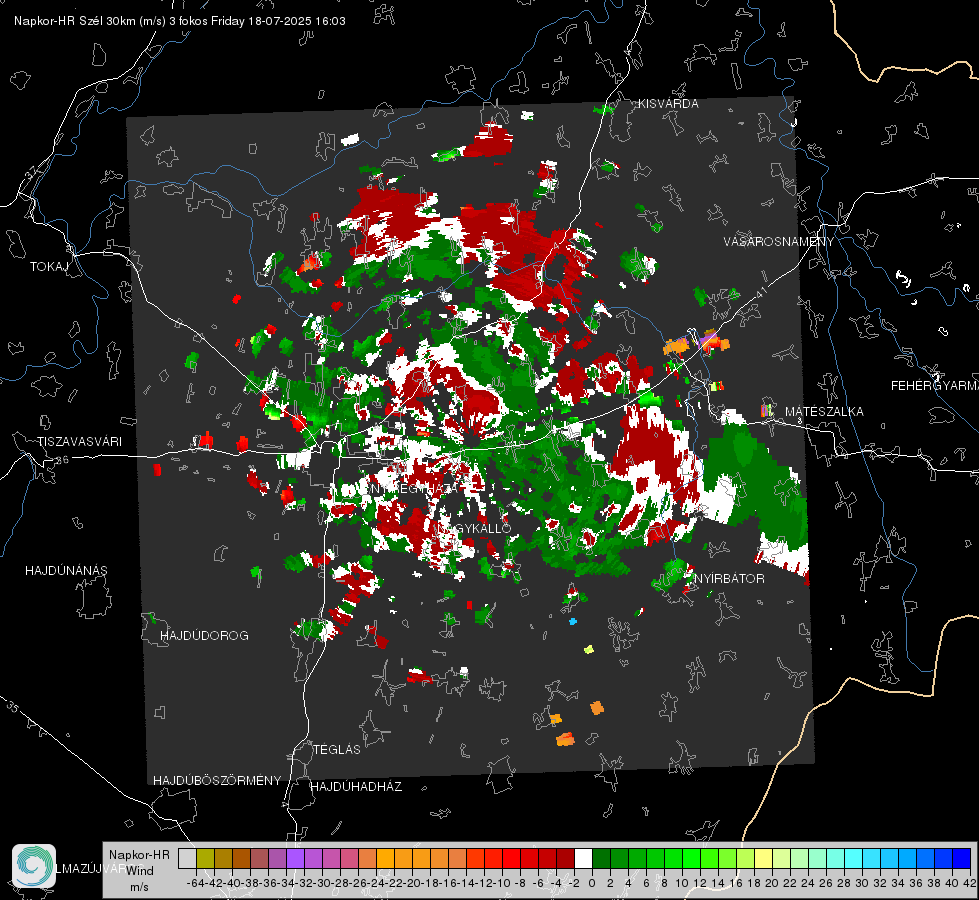The image size is (979, 900).
Task: Click the -64 value on the legend scale
Action: (x=195, y=883)
